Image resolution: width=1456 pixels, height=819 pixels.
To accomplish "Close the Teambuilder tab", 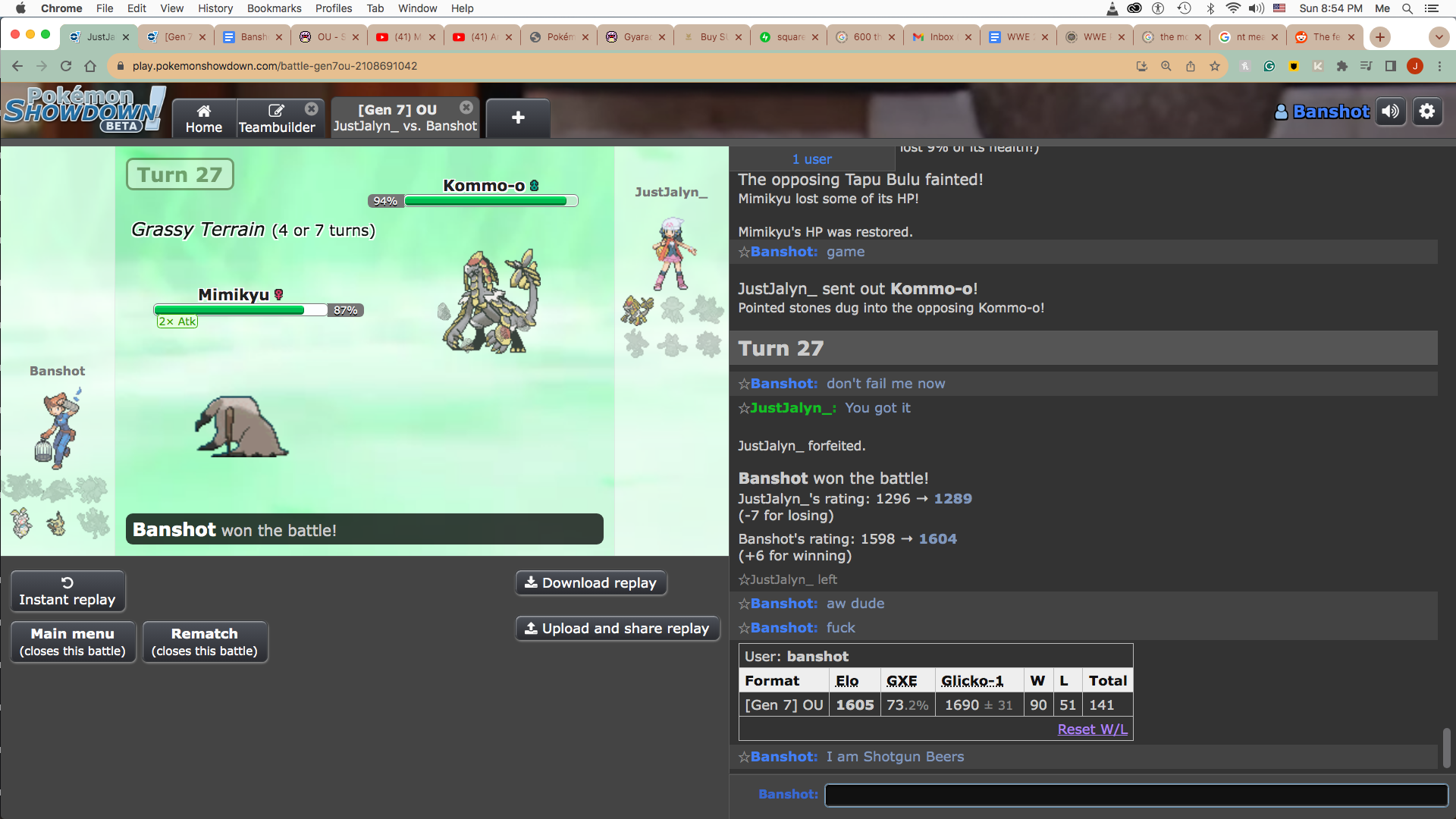I will (311, 109).
